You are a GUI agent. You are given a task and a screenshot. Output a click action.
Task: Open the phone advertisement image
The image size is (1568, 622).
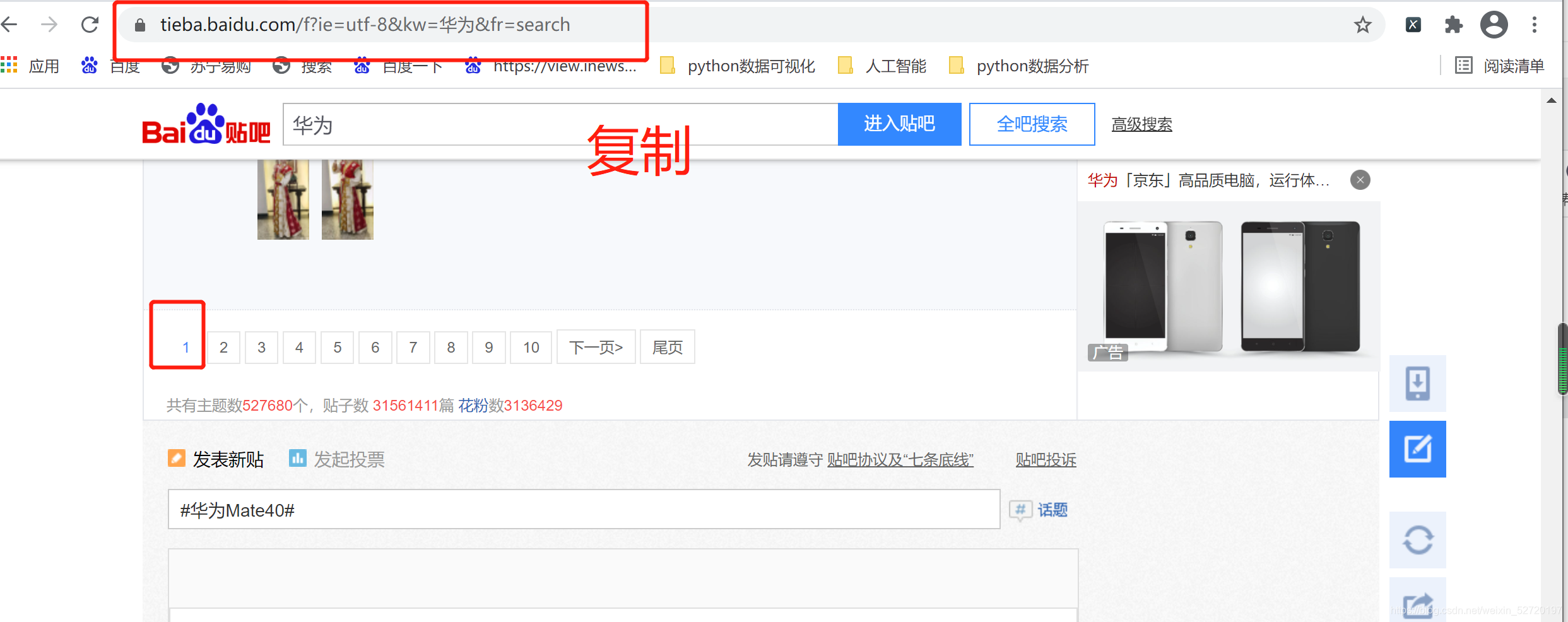tap(1229, 286)
